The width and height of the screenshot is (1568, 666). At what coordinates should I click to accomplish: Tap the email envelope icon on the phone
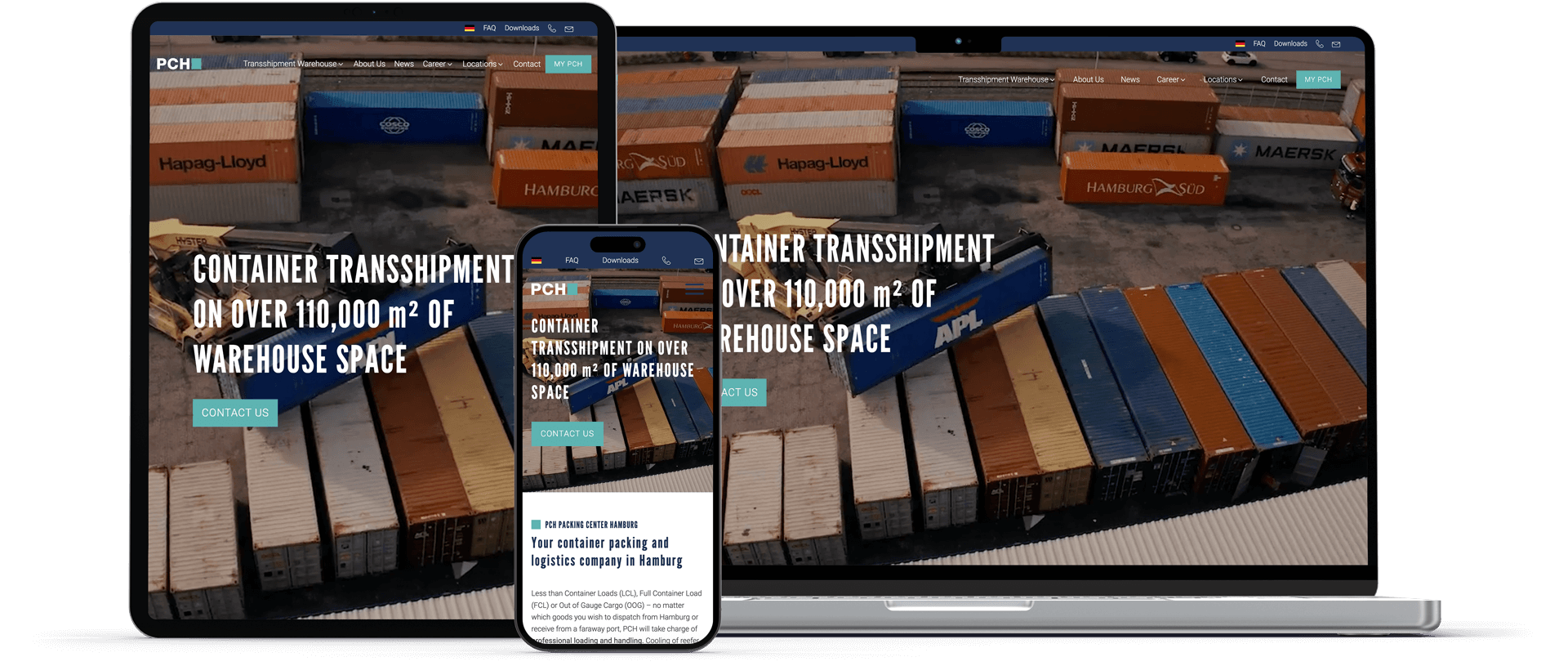(x=699, y=261)
